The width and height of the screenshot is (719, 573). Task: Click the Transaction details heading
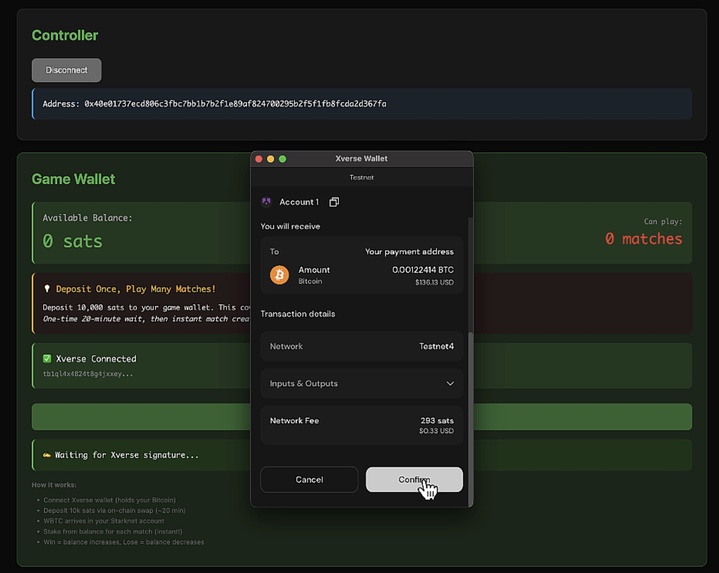pyautogui.click(x=298, y=314)
